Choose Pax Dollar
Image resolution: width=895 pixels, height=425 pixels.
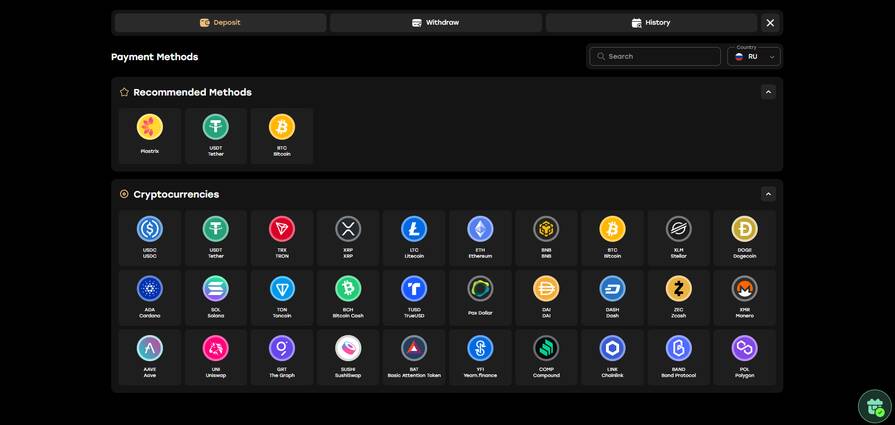pyautogui.click(x=480, y=297)
